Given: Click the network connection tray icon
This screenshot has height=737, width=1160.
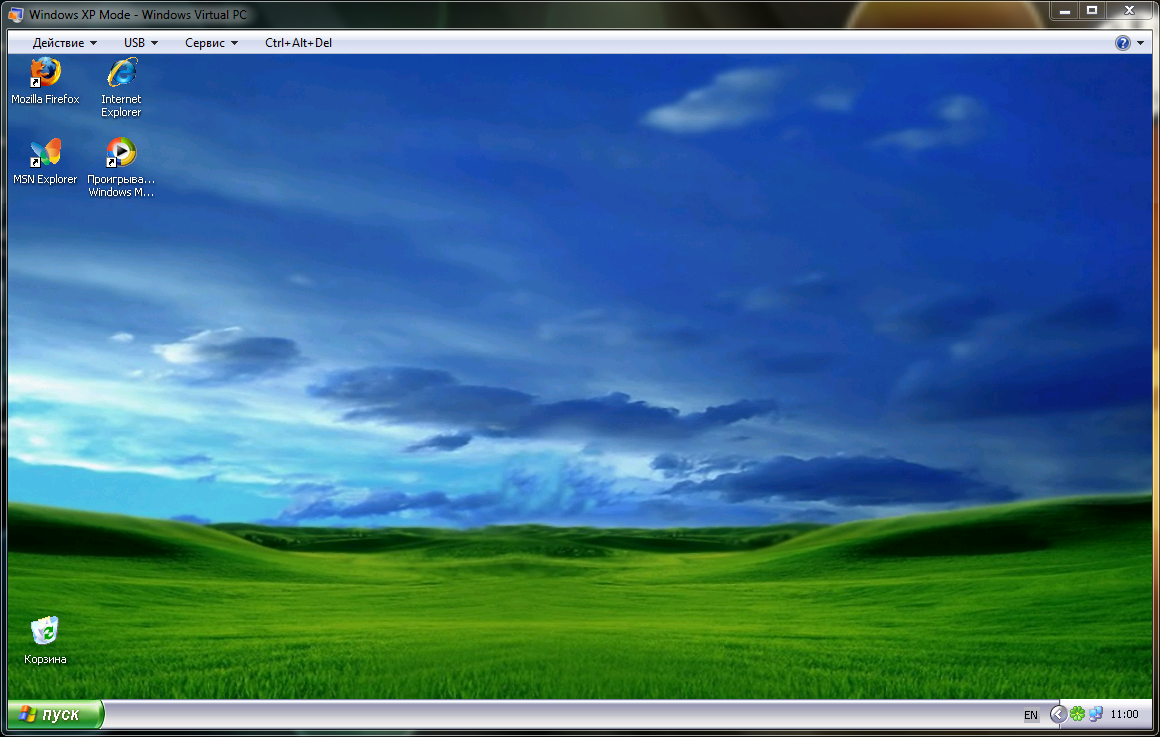Looking at the screenshot, I should coord(1096,714).
